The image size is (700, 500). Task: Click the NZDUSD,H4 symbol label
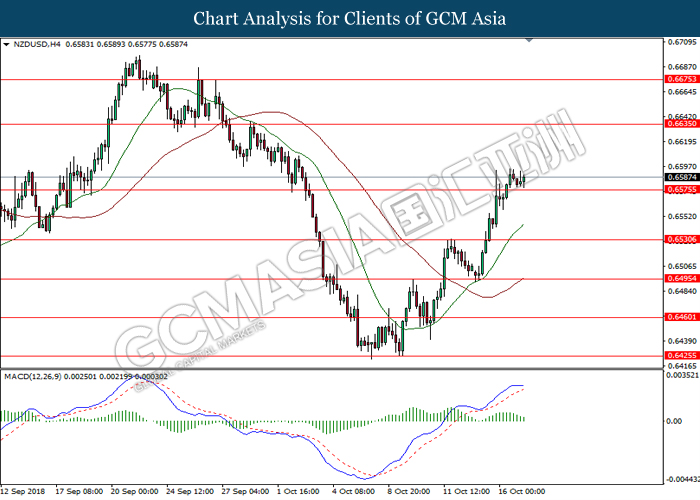tap(37, 44)
